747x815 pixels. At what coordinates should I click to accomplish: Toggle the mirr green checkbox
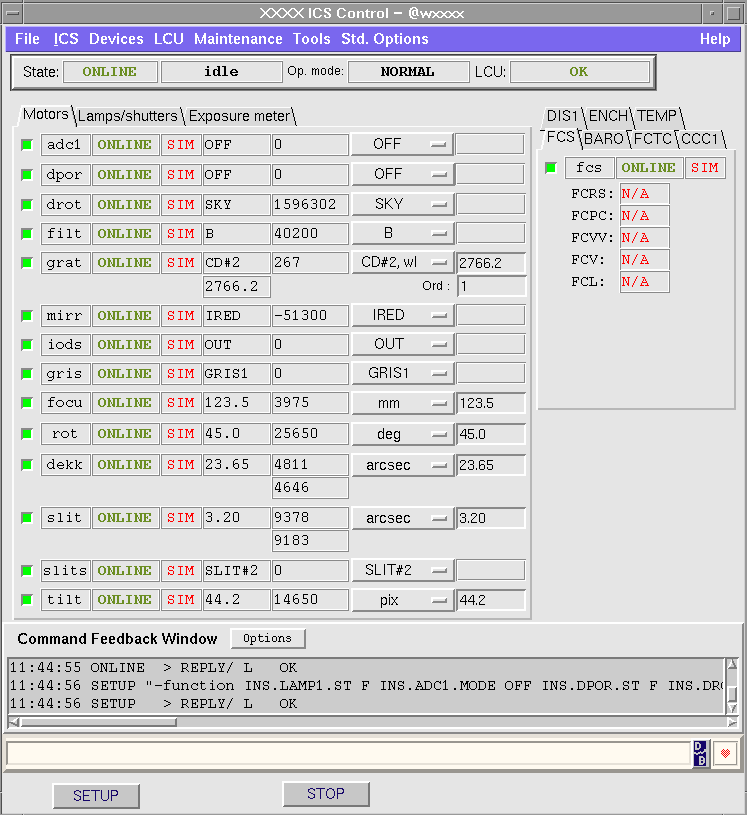(27, 316)
